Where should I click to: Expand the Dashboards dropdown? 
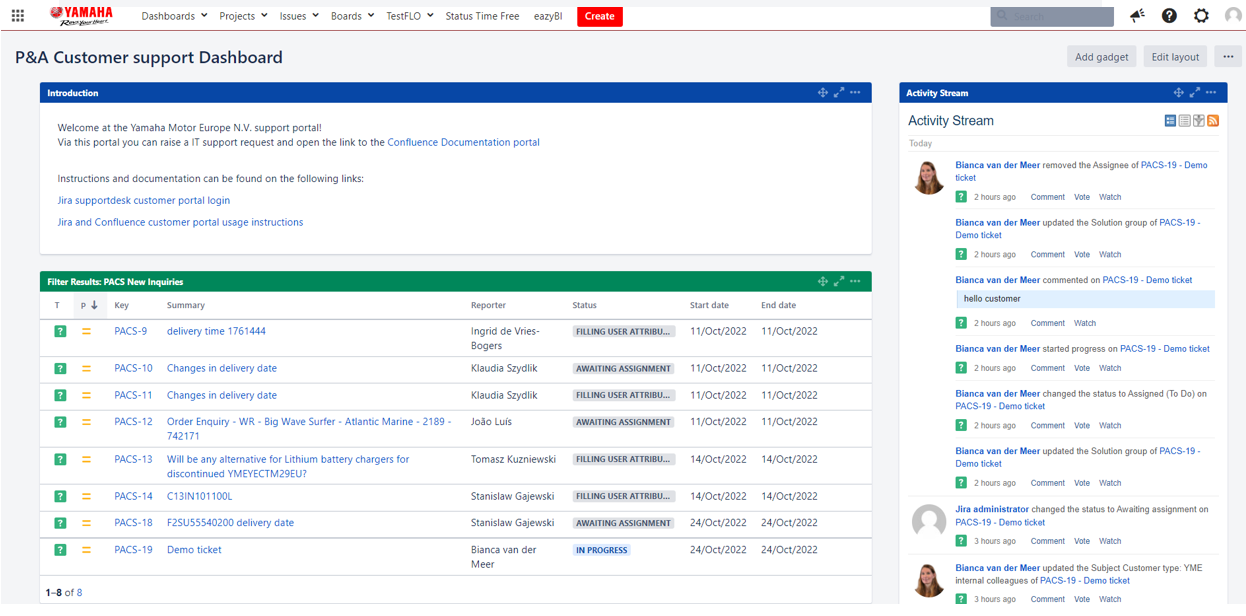click(175, 16)
